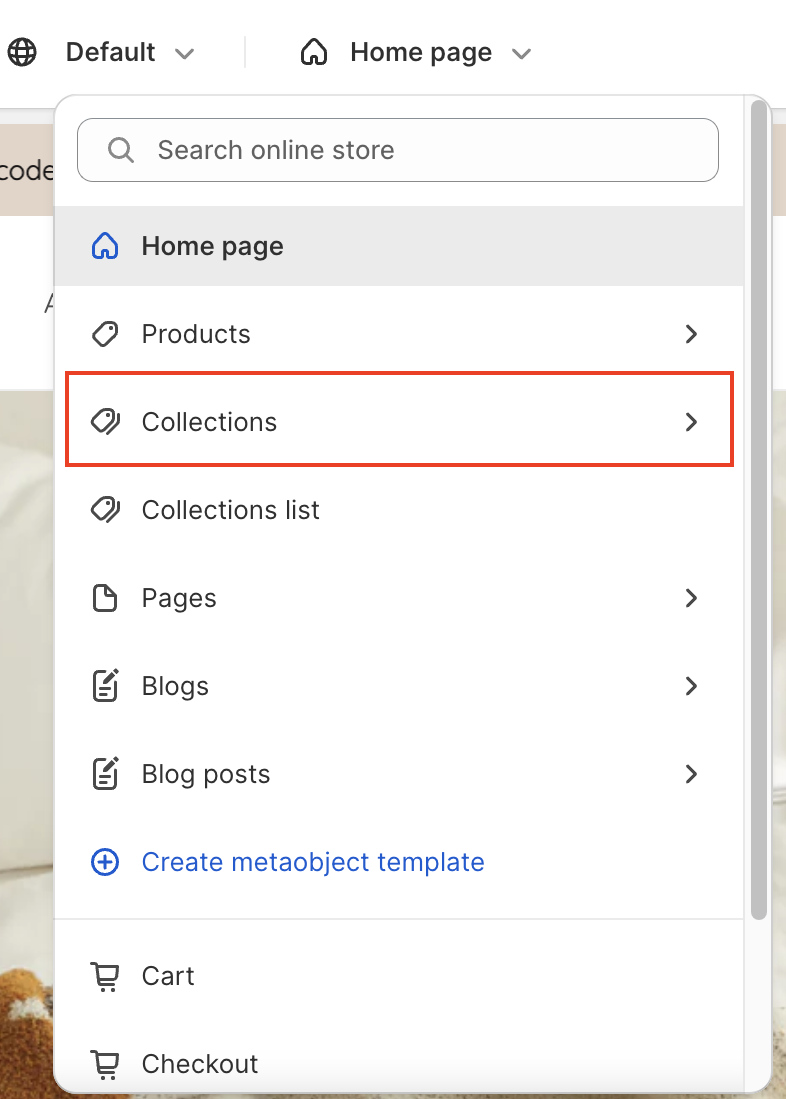Image resolution: width=786 pixels, height=1099 pixels.
Task: Select the Cart template entry
Action: point(398,976)
